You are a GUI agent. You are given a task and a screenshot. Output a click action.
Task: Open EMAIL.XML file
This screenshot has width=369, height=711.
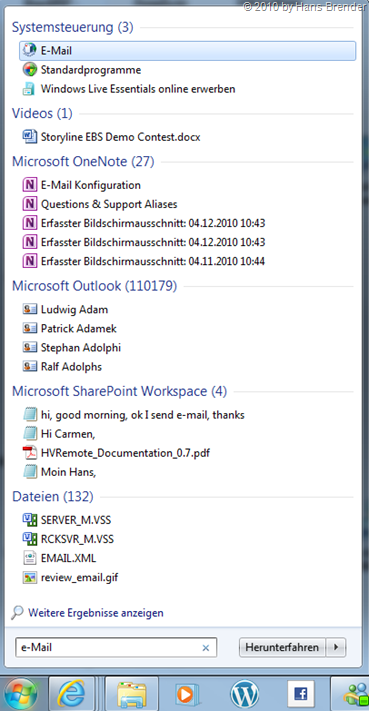point(68,558)
